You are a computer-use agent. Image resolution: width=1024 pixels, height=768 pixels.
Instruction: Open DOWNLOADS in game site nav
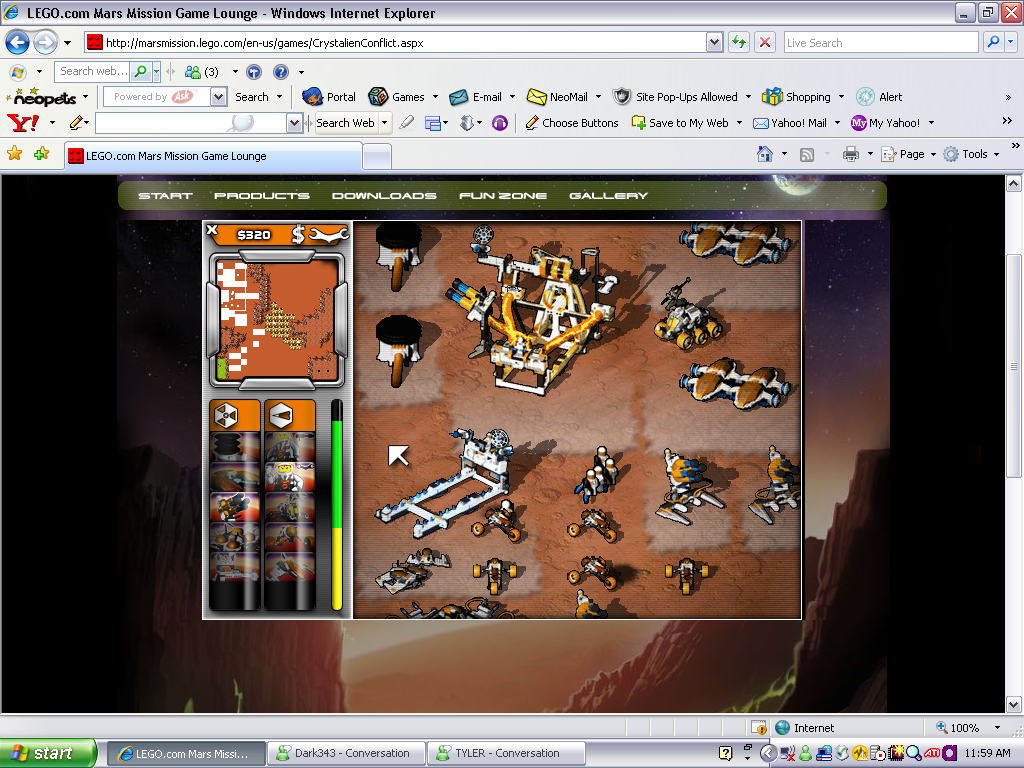pos(384,195)
